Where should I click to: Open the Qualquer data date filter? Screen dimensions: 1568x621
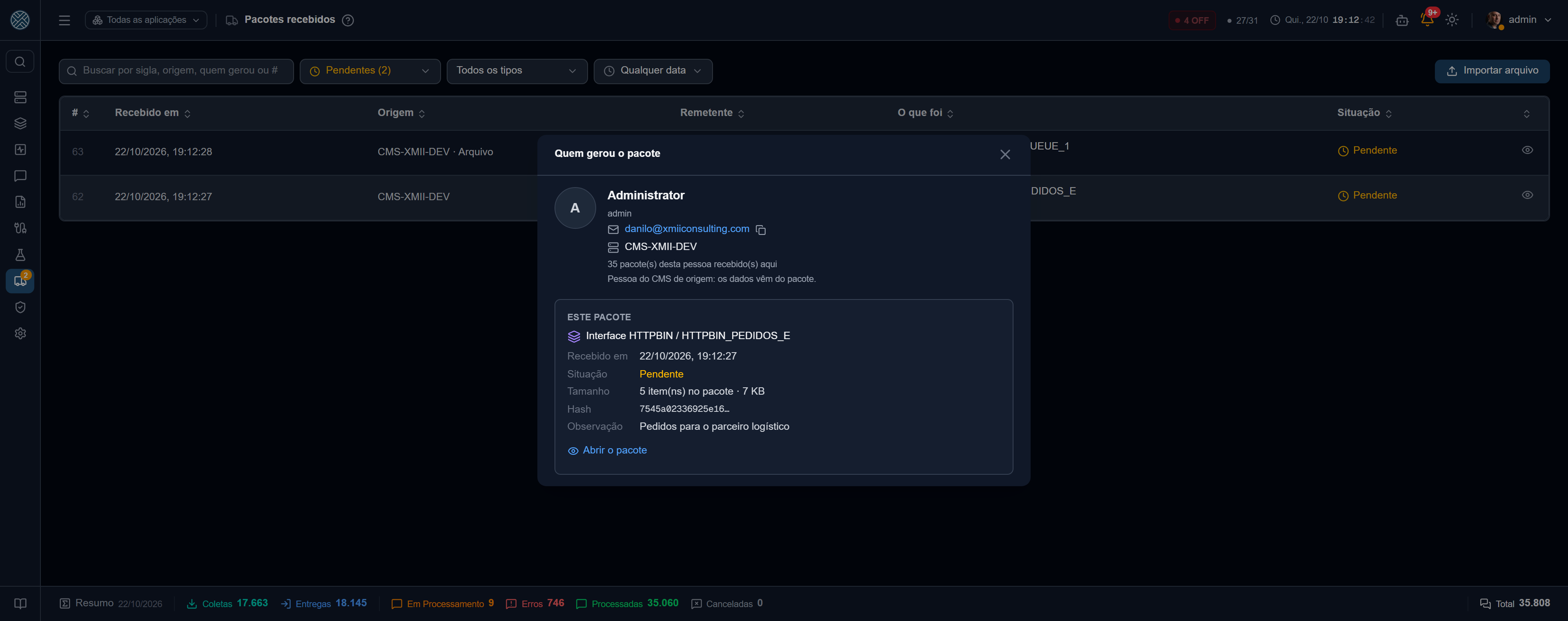click(653, 71)
